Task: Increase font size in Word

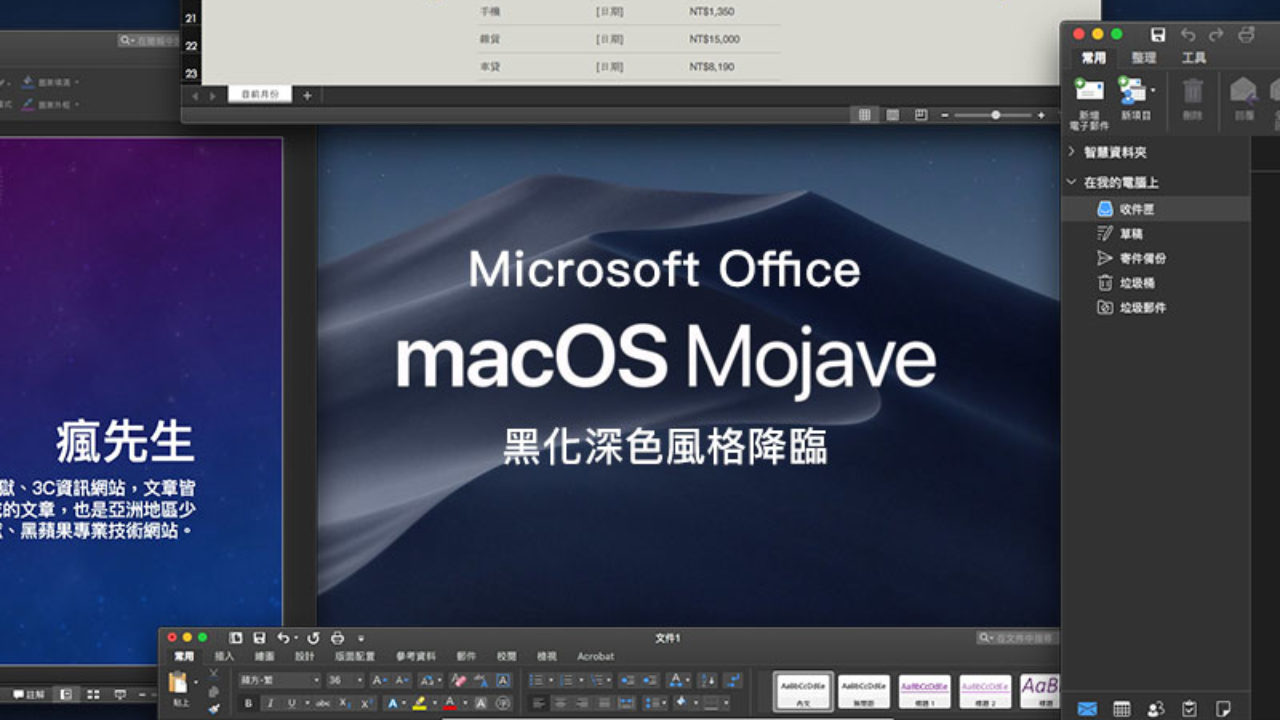Action: point(379,680)
